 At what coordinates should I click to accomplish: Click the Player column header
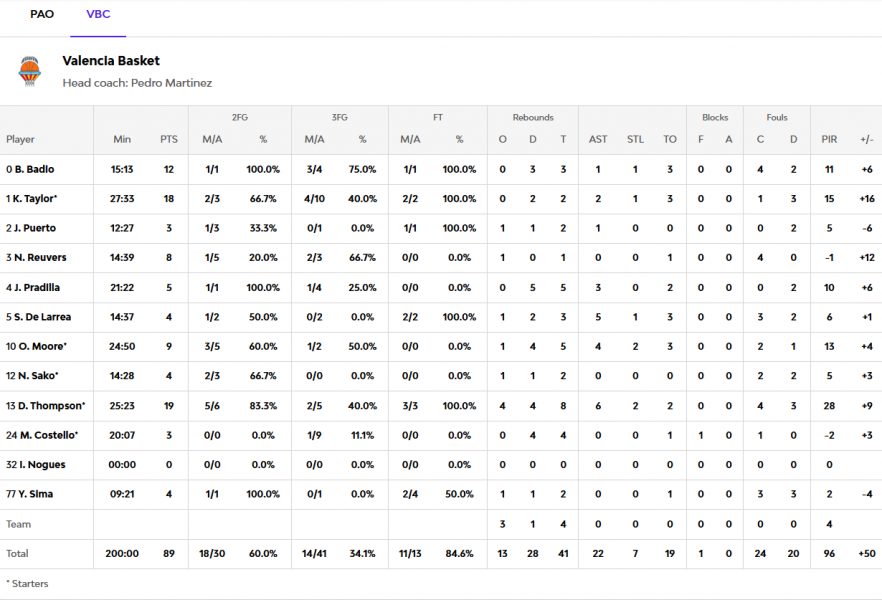coord(21,140)
